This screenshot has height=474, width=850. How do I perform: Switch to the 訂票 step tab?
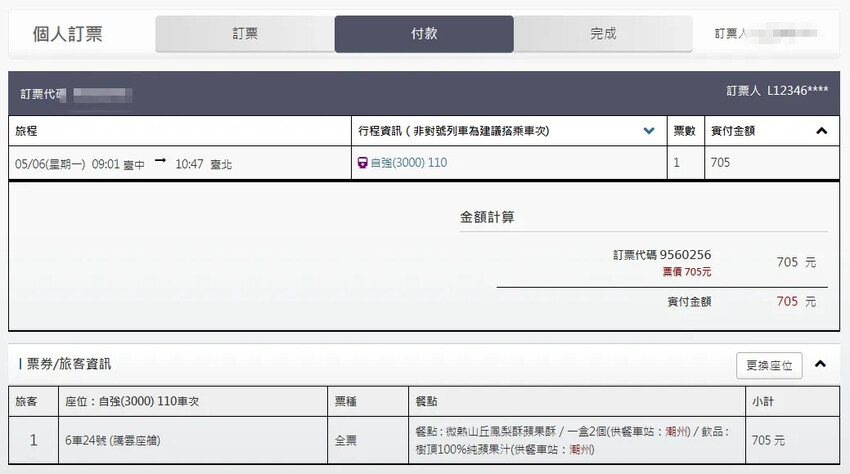[x=245, y=34]
